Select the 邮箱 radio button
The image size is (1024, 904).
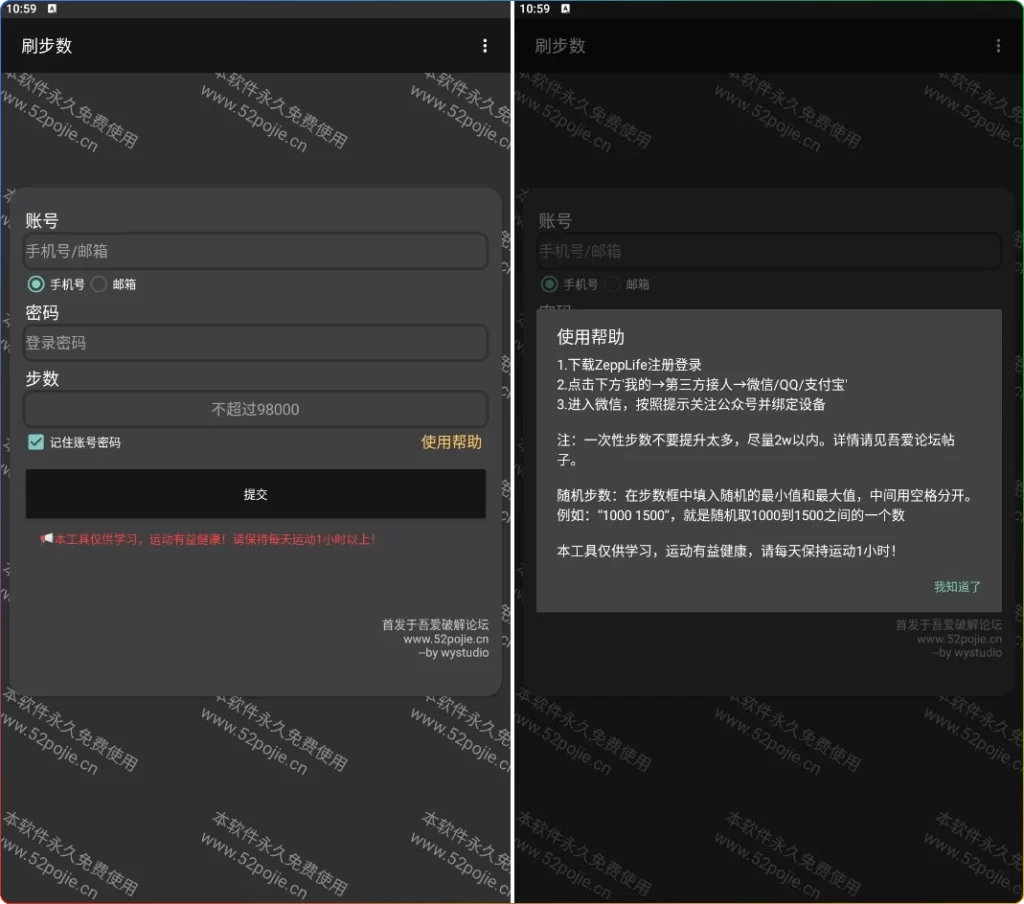click(x=98, y=284)
